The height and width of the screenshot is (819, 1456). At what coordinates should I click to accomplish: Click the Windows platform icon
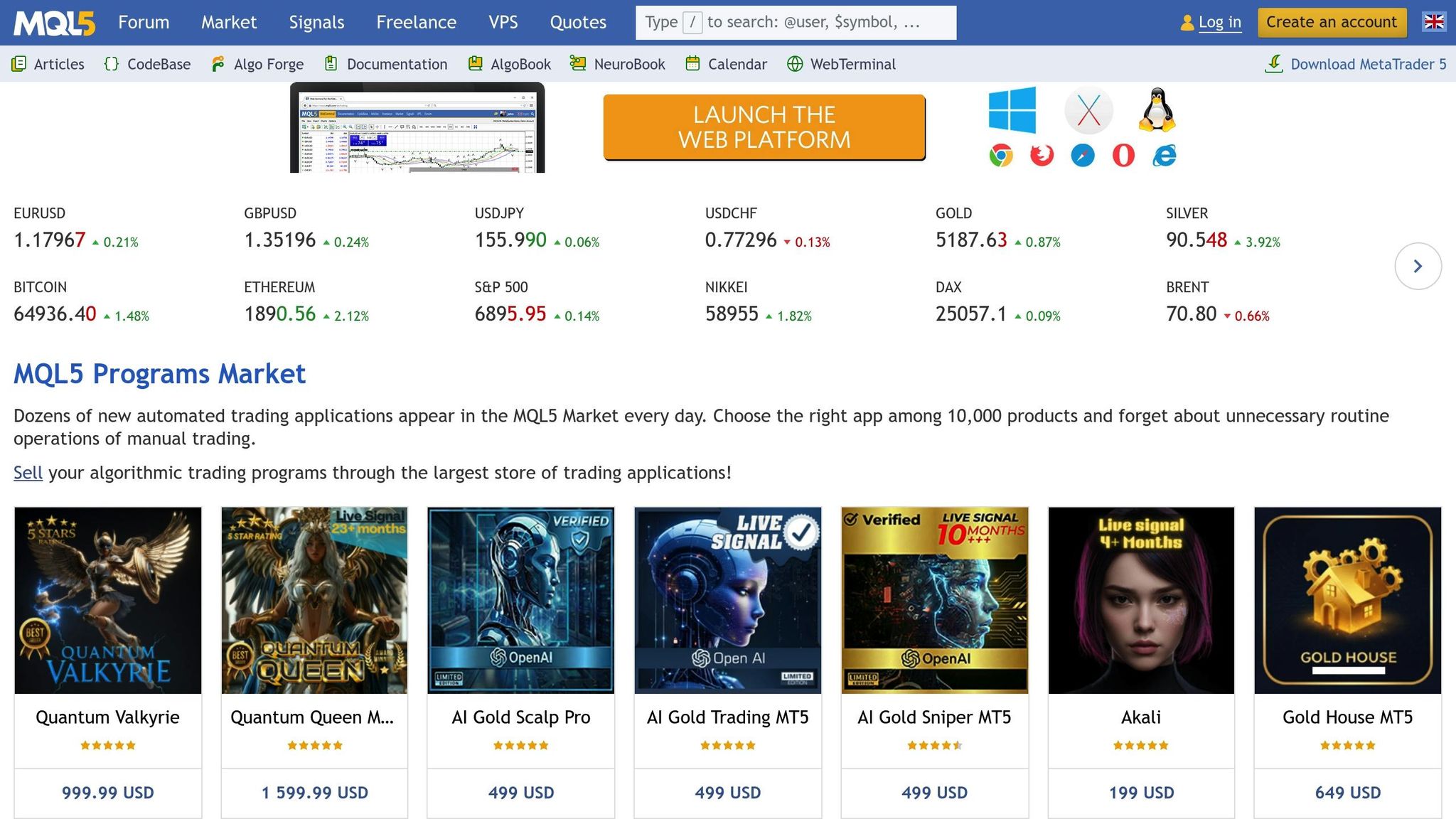point(1012,110)
